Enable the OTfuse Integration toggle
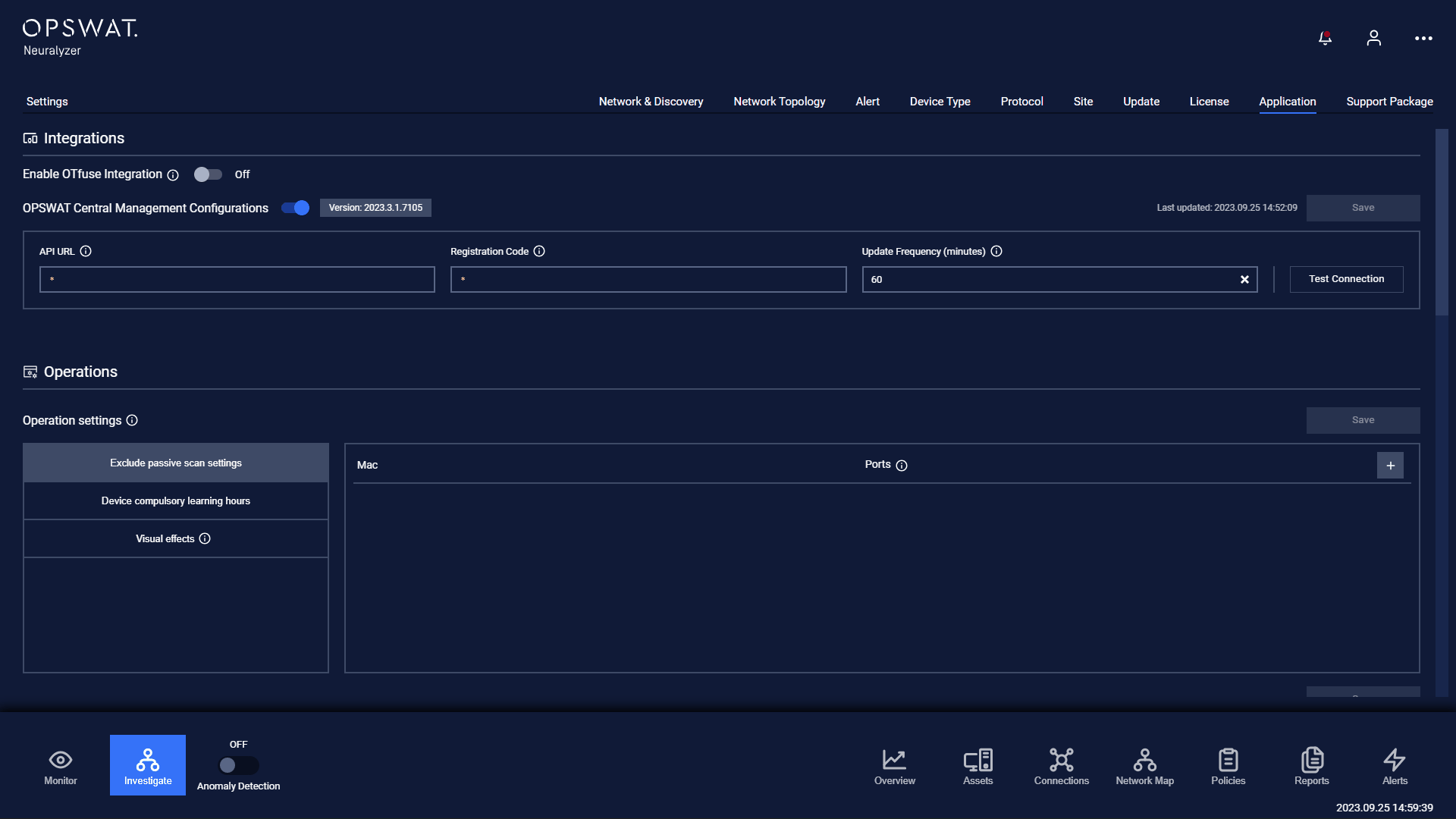This screenshot has height=819, width=1456. point(208,174)
